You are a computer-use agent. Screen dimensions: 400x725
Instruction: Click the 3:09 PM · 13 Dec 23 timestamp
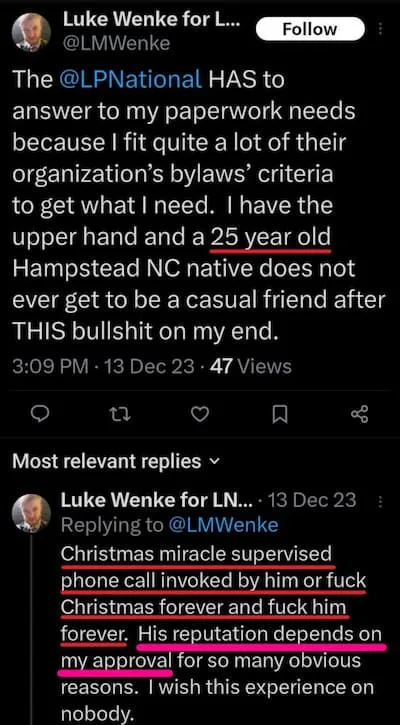click(x=104, y=366)
